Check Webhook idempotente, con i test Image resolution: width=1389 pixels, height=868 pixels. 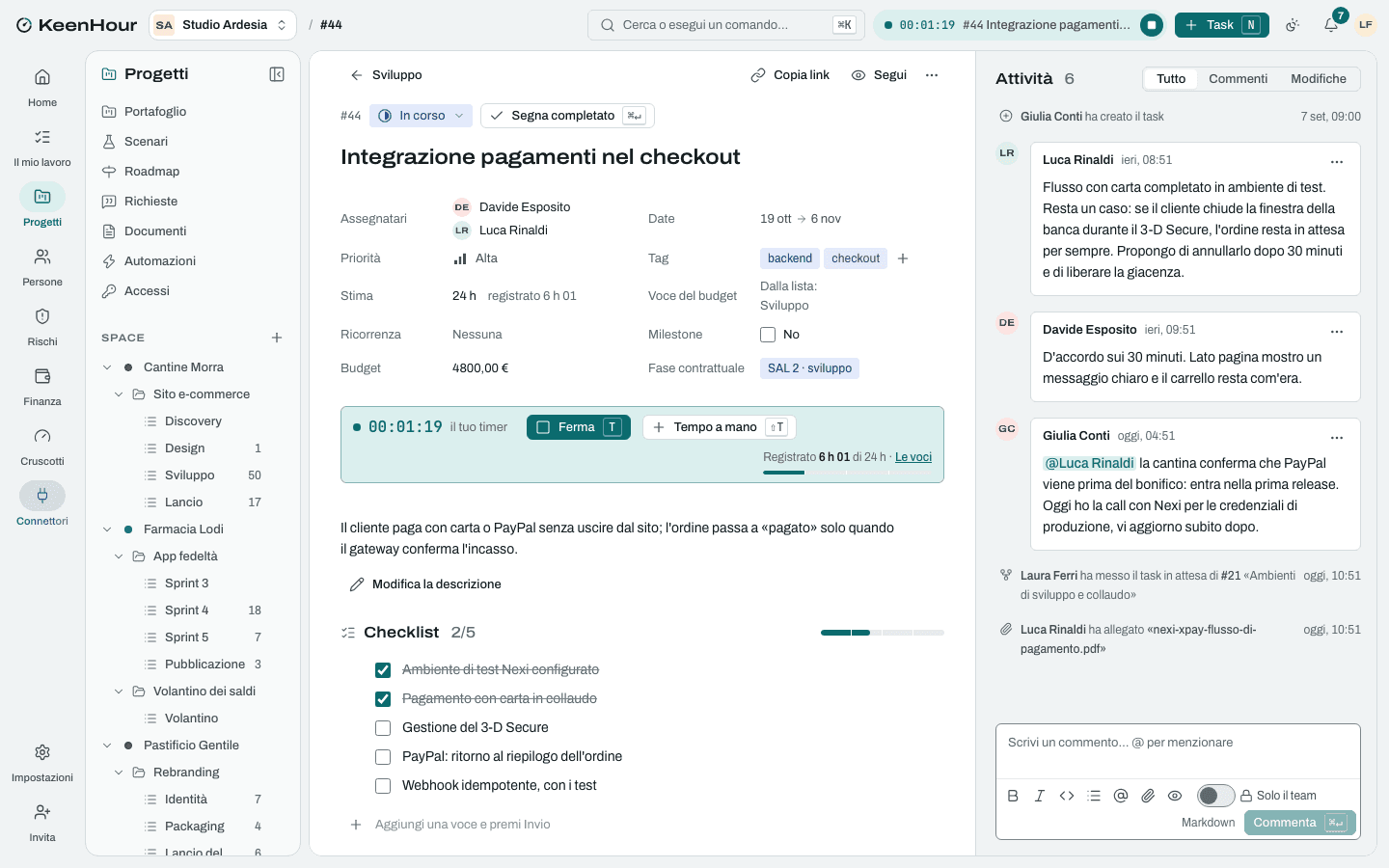(x=383, y=786)
